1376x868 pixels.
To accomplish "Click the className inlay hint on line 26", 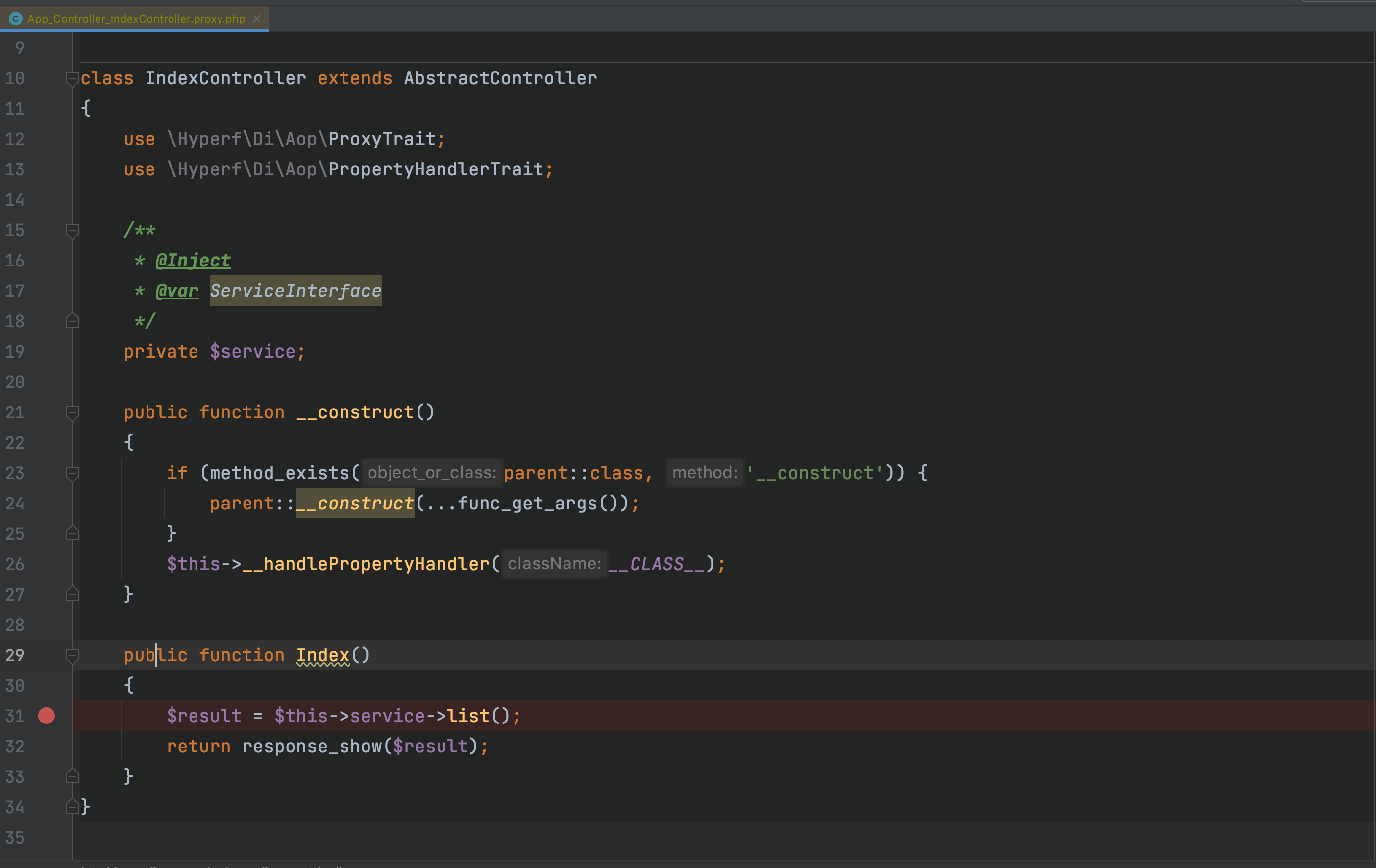I will pyautogui.click(x=554, y=564).
